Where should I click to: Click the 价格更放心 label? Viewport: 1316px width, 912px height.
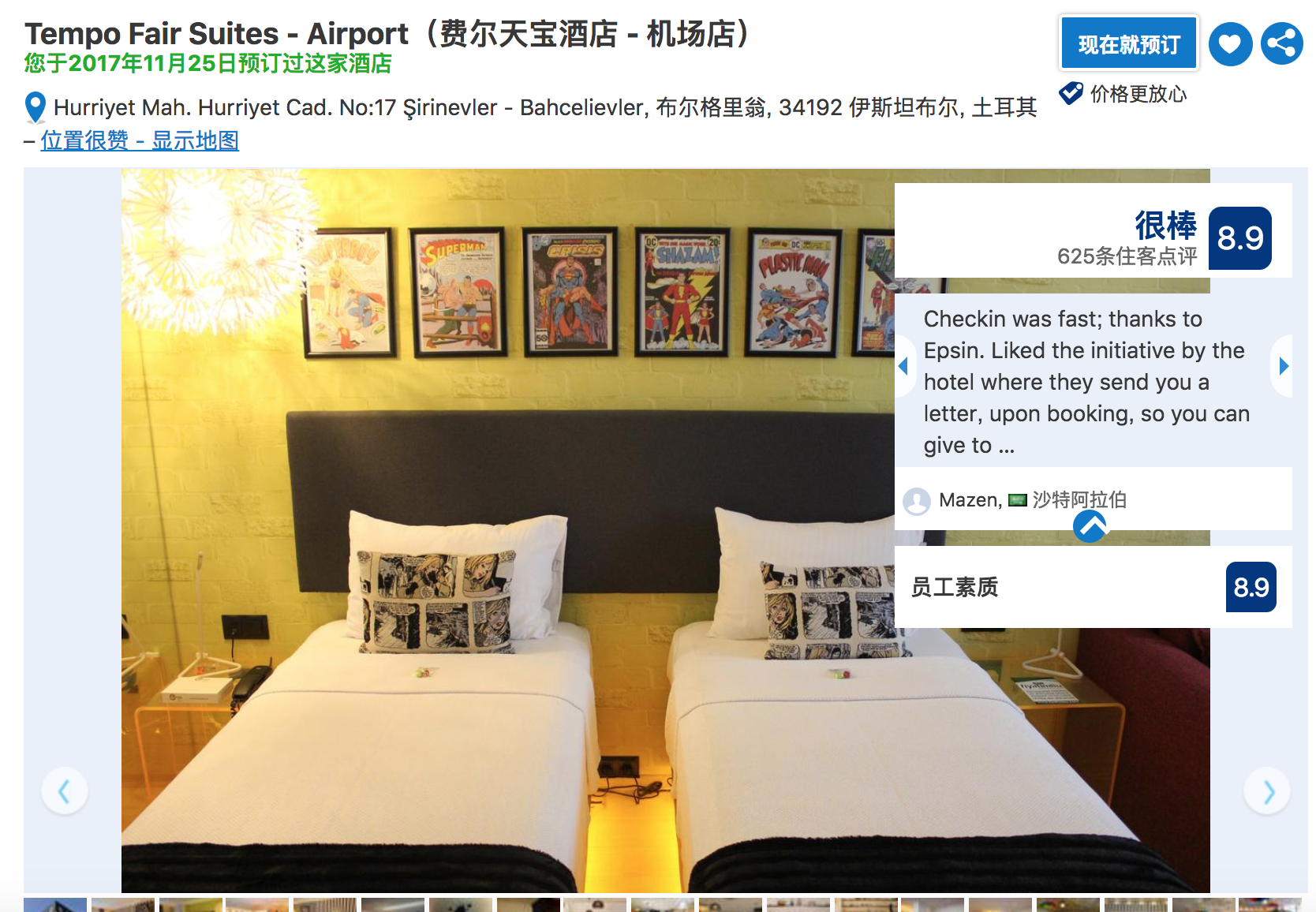1138,94
